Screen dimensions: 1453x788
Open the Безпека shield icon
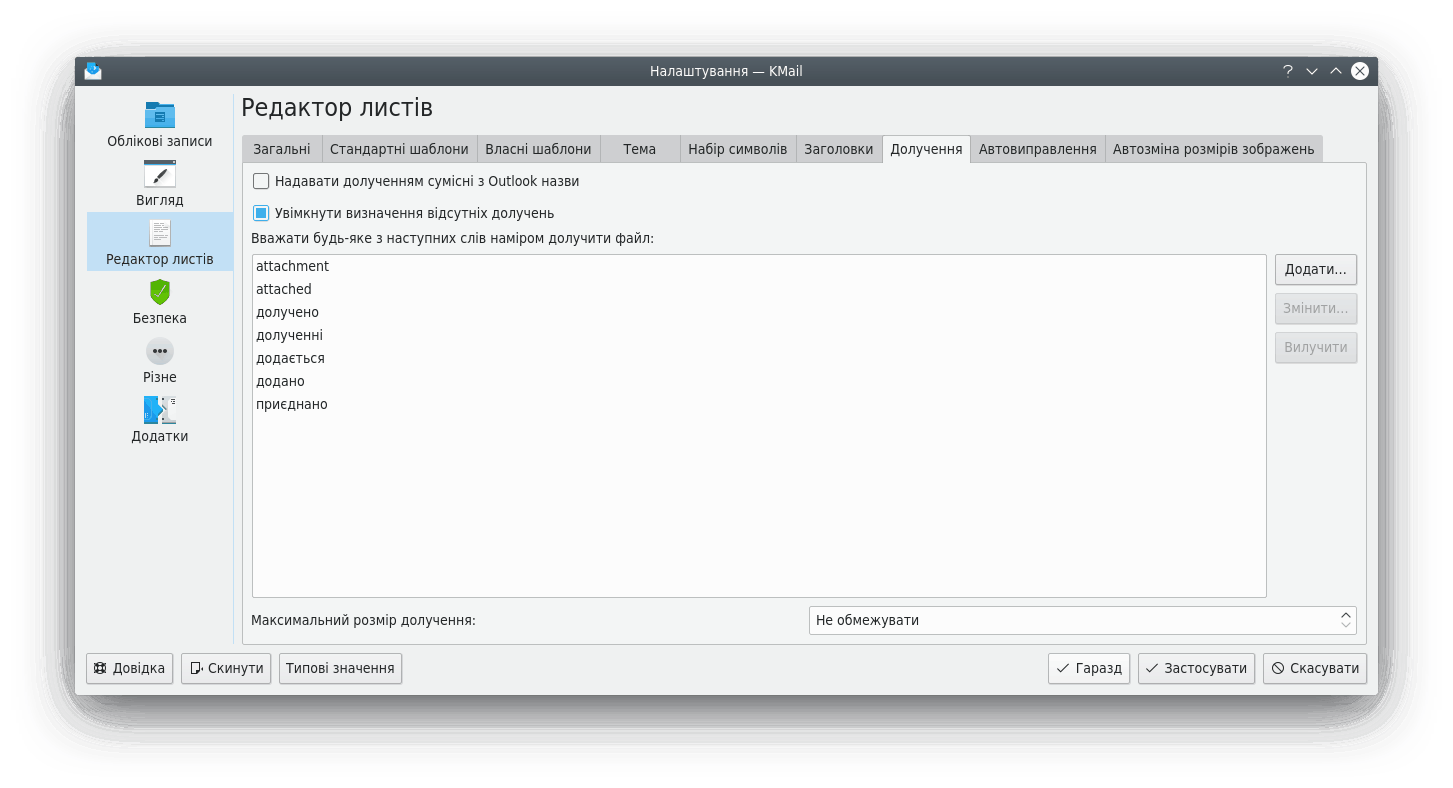tap(159, 292)
